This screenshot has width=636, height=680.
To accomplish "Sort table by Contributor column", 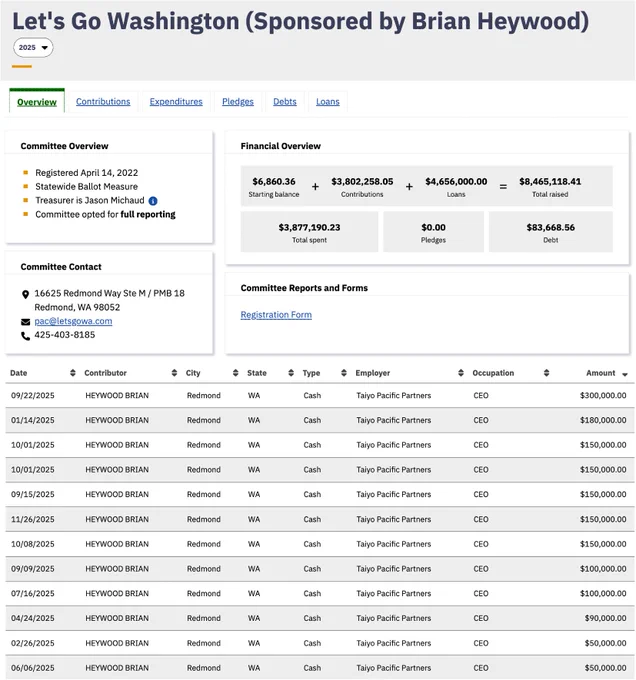I will [x=174, y=373].
